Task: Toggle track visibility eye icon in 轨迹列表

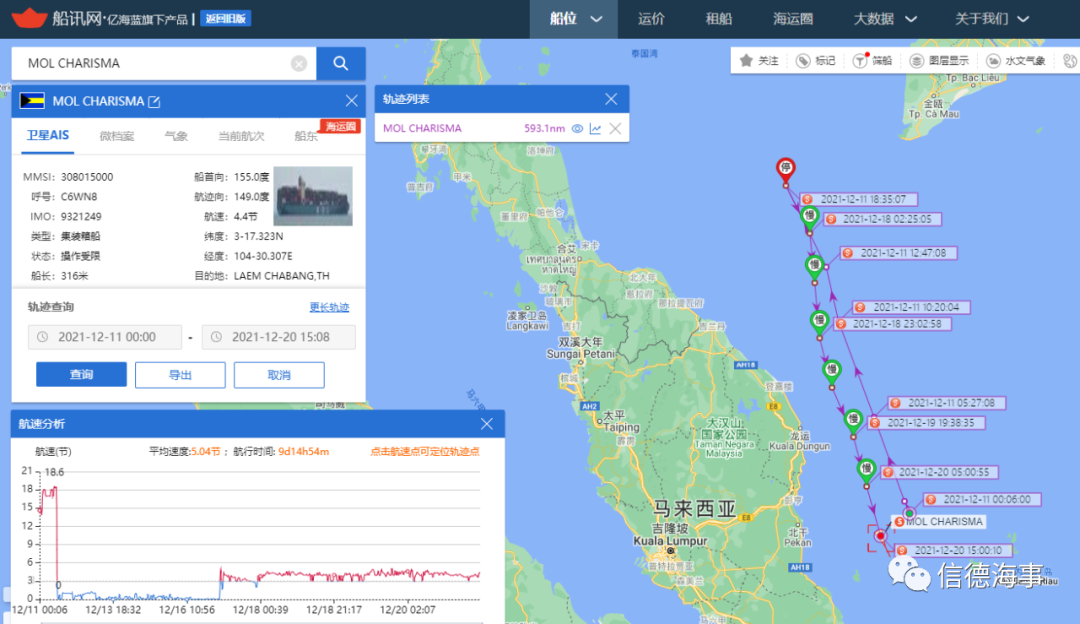Action: (x=576, y=128)
